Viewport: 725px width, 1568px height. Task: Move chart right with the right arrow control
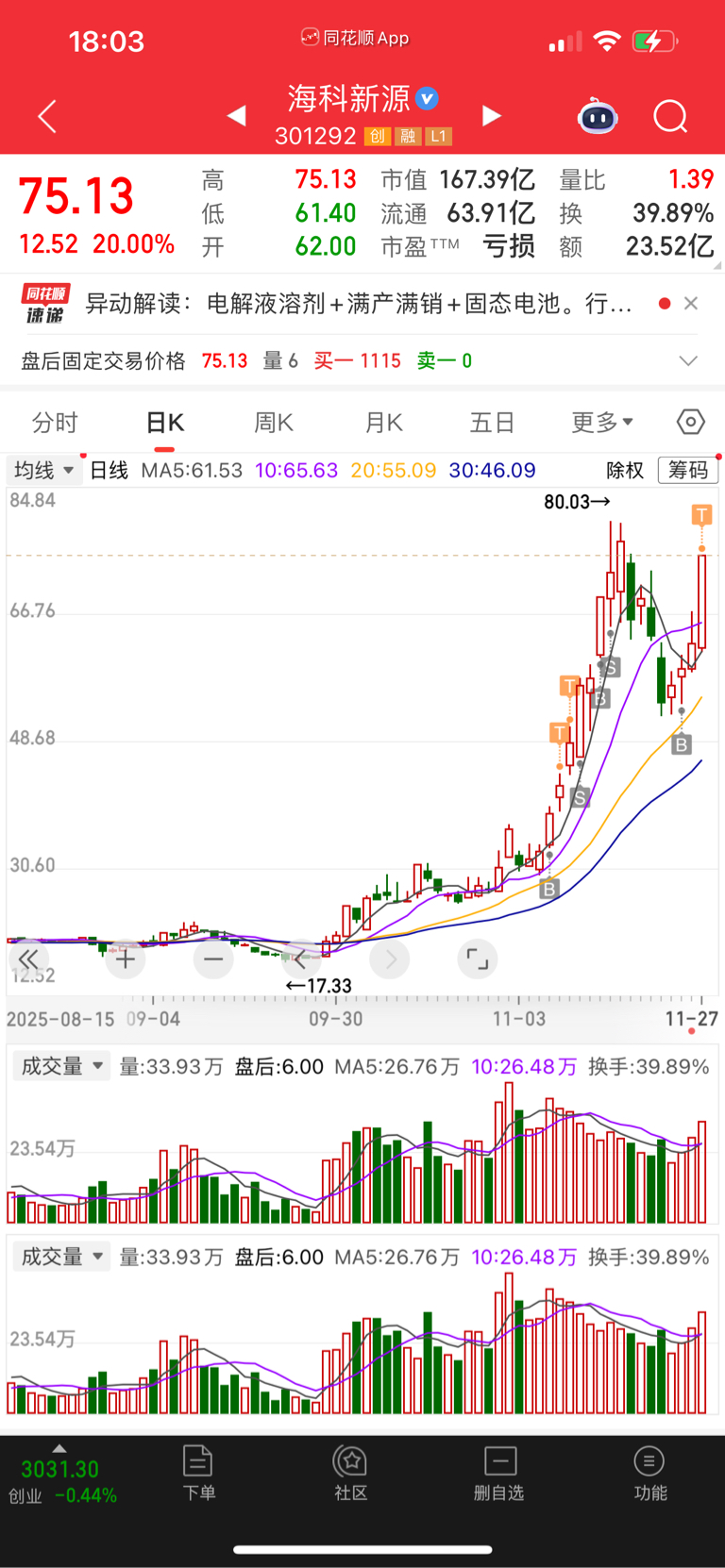point(390,959)
